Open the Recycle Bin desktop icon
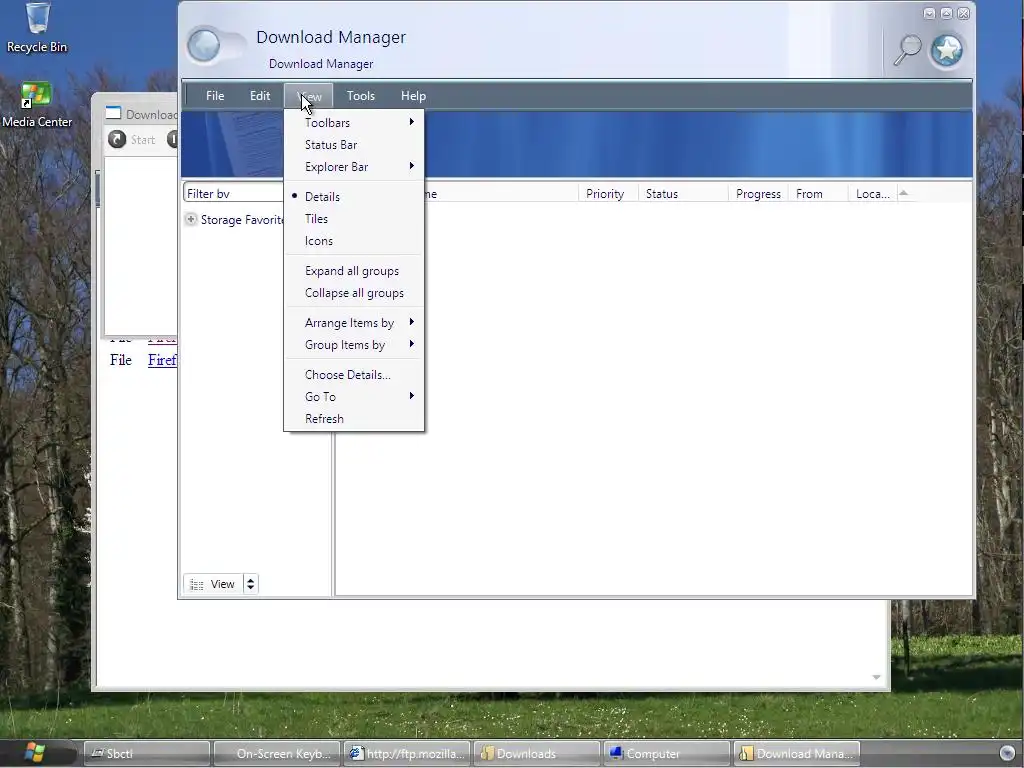The height and width of the screenshot is (768, 1024). [37, 27]
